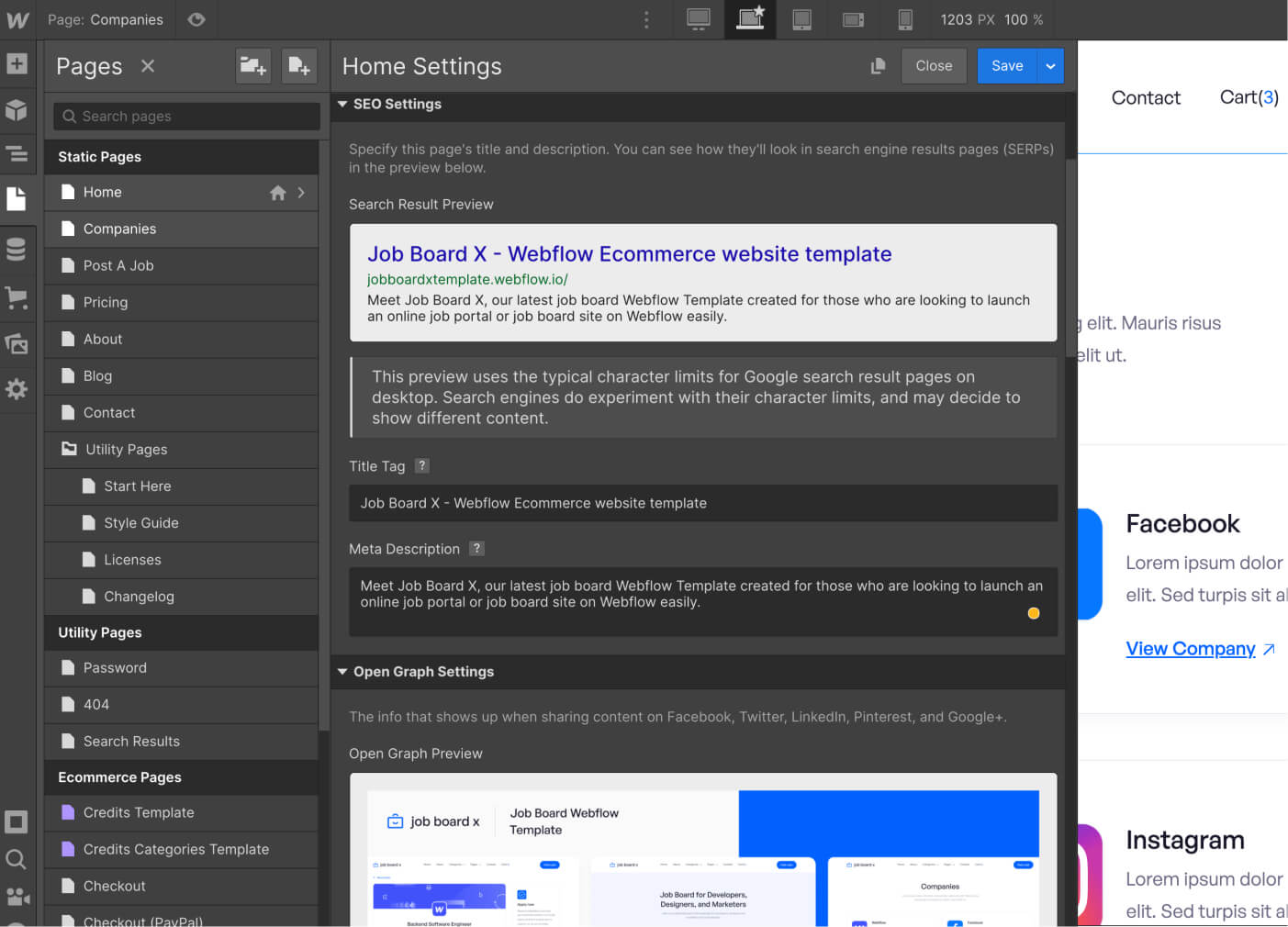Collapse the Open Graph Settings section
Image resolution: width=1288 pixels, height=927 pixels.
(x=342, y=671)
